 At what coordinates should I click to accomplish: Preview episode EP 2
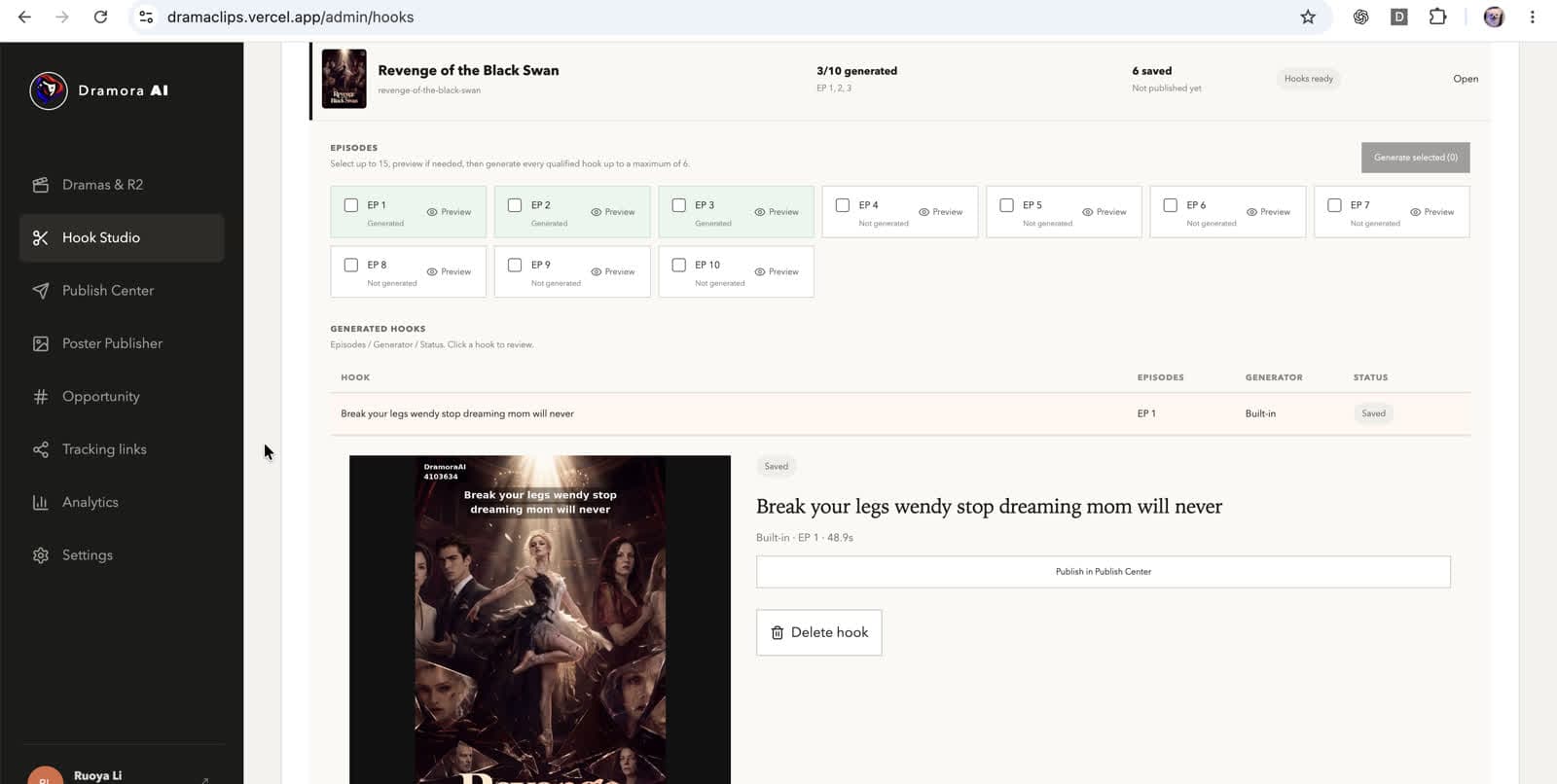tap(613, 212)
